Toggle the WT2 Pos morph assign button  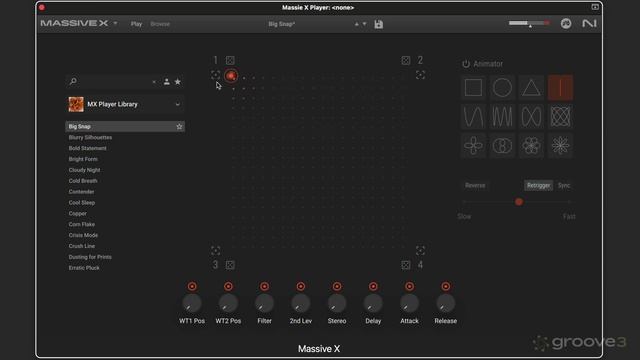[228, 287]
